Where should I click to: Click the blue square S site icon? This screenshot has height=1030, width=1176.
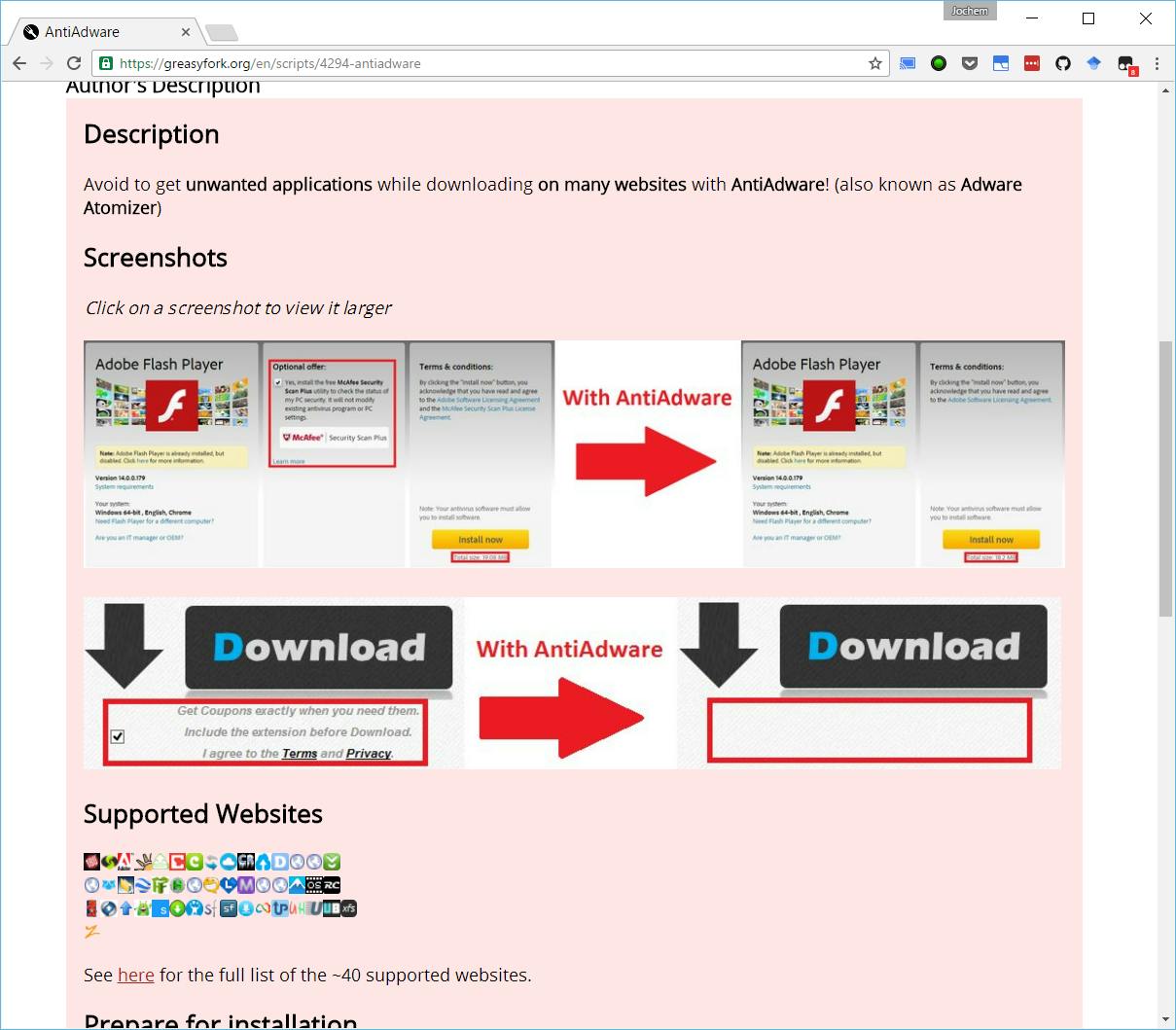tap(160, 908)
